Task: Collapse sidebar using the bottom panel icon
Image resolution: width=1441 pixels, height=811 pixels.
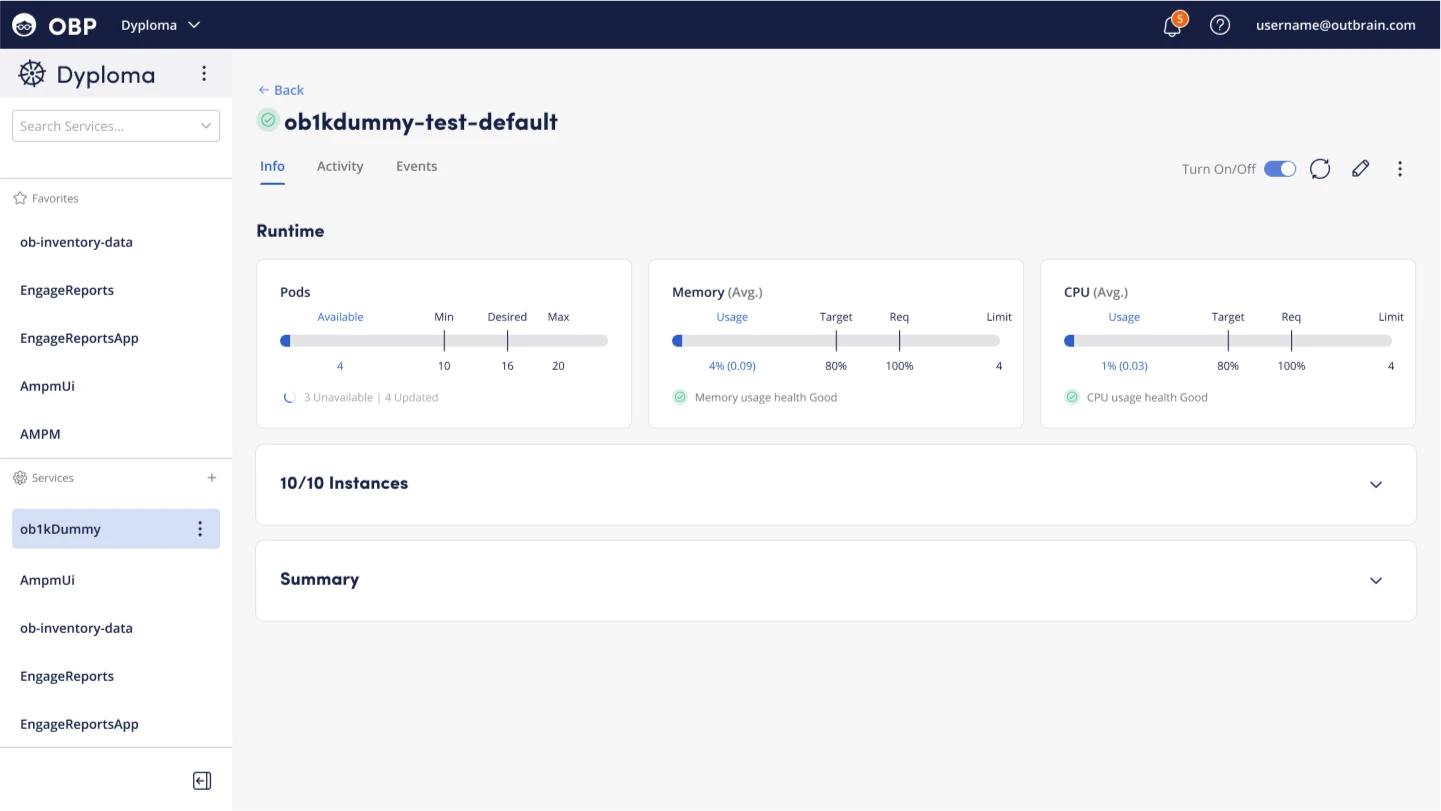Action: [x=202, y=781]
